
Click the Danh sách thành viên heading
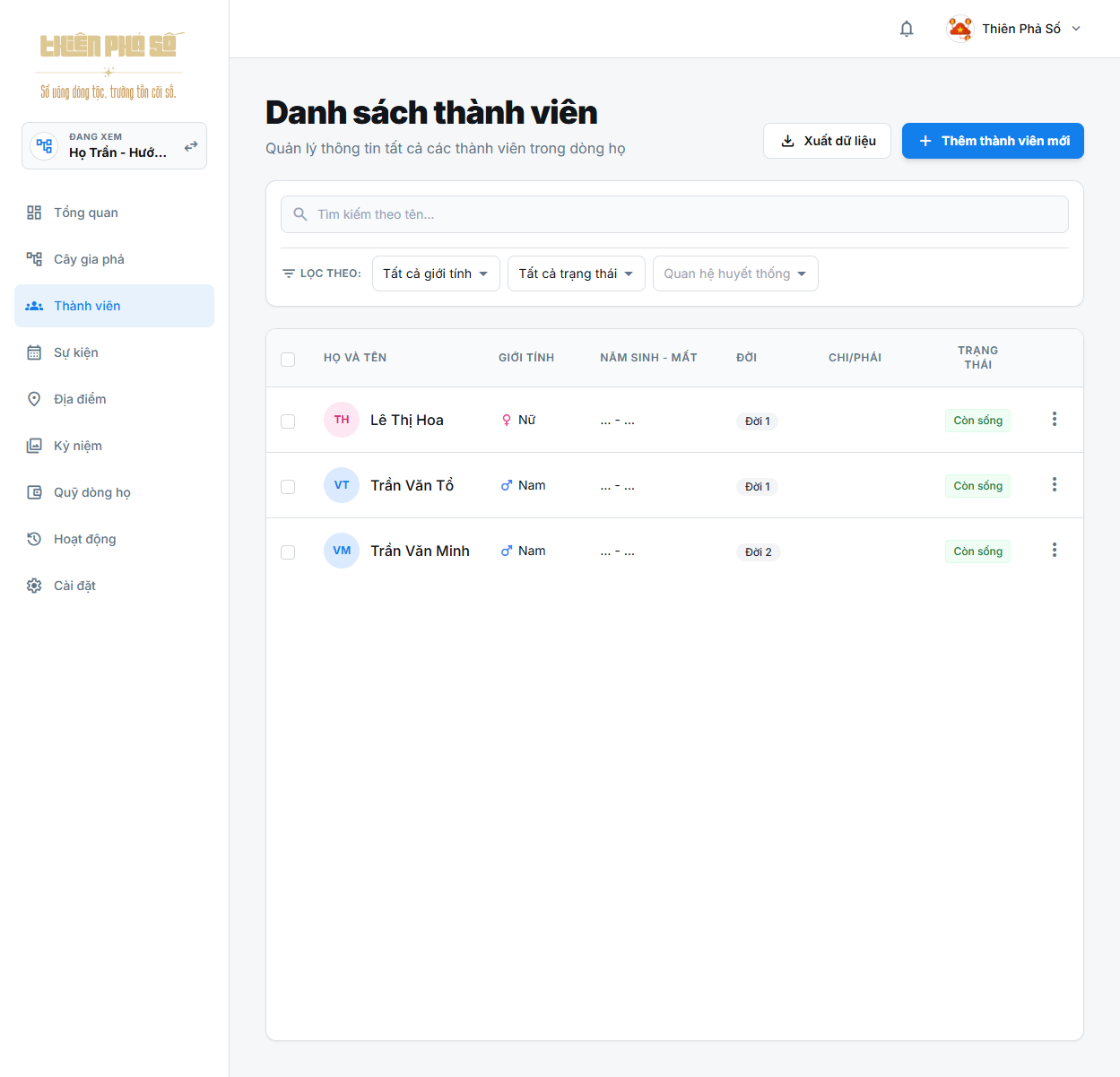431,113
